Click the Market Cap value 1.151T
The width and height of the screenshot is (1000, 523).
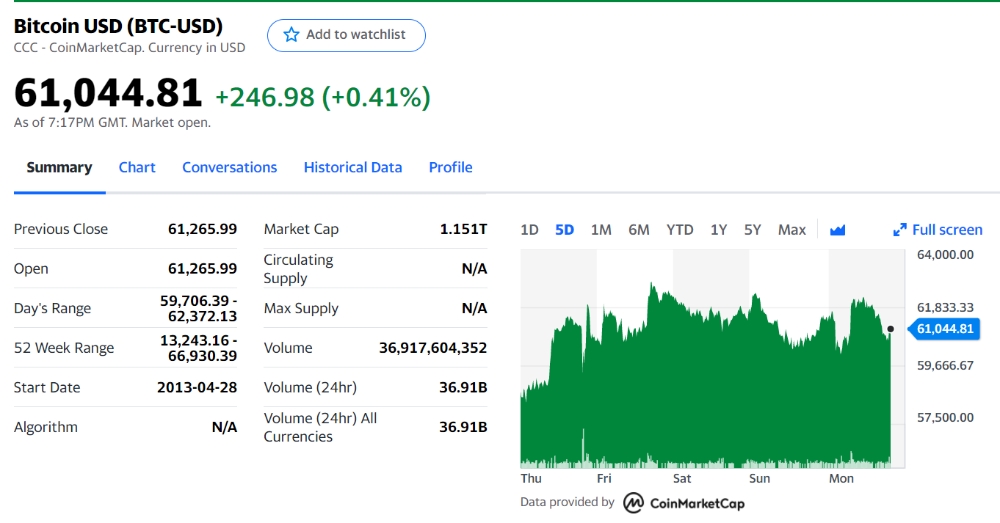pyautogui.click(x=464, y=229)
